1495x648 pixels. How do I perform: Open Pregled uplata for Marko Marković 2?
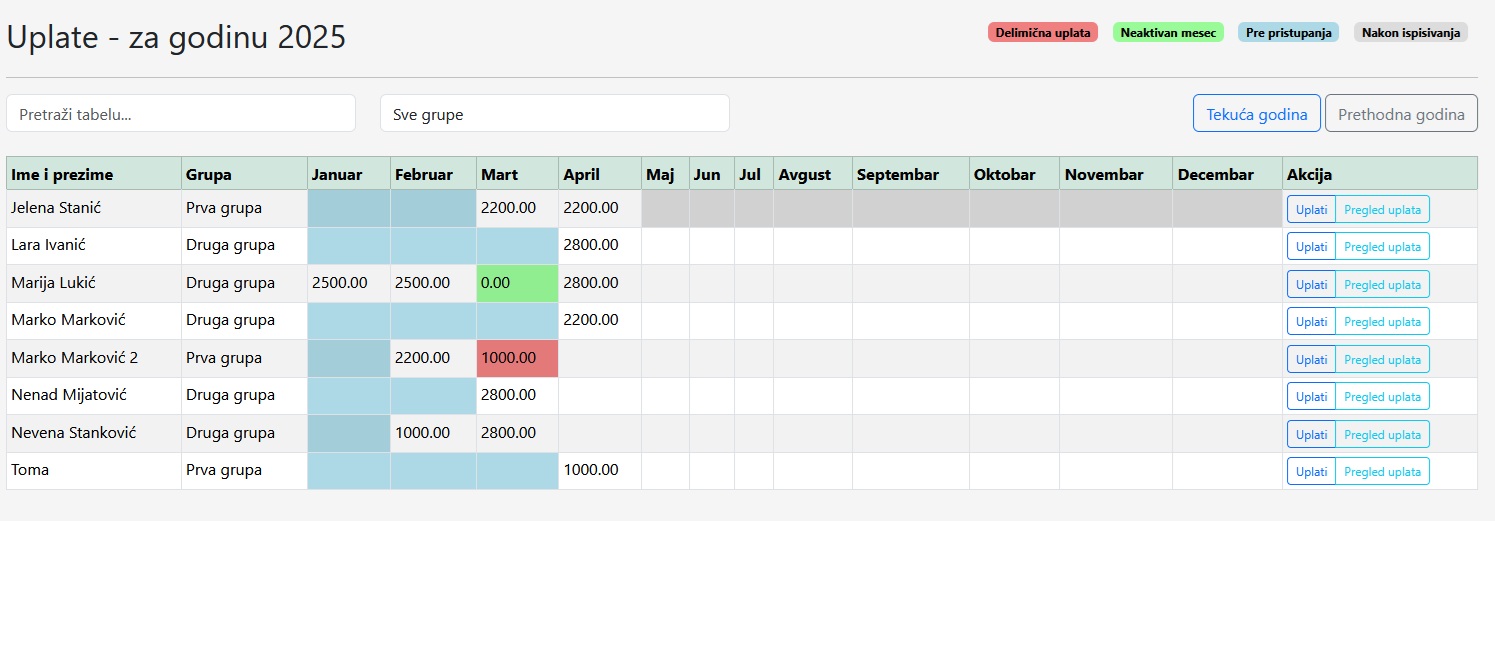pyautogui.click(x=1382, y=359)
